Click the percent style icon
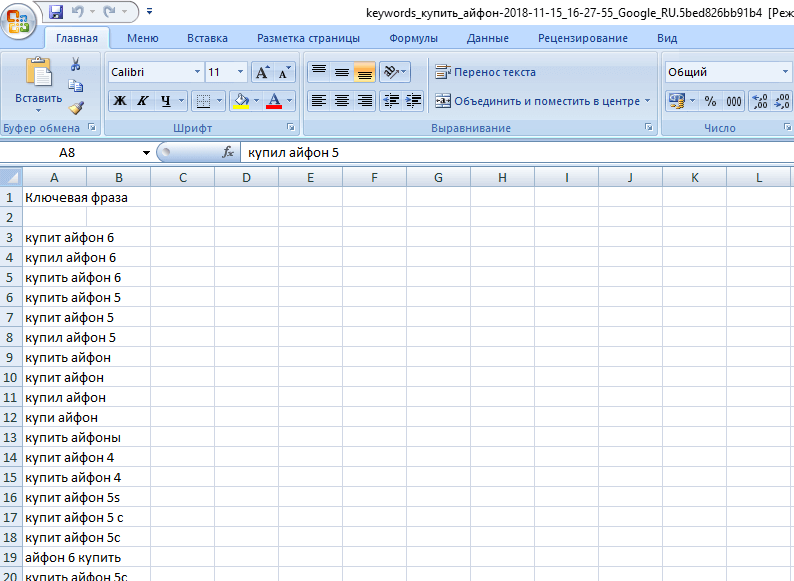Viewport: 794px width, 581px height. coord(710,101)
